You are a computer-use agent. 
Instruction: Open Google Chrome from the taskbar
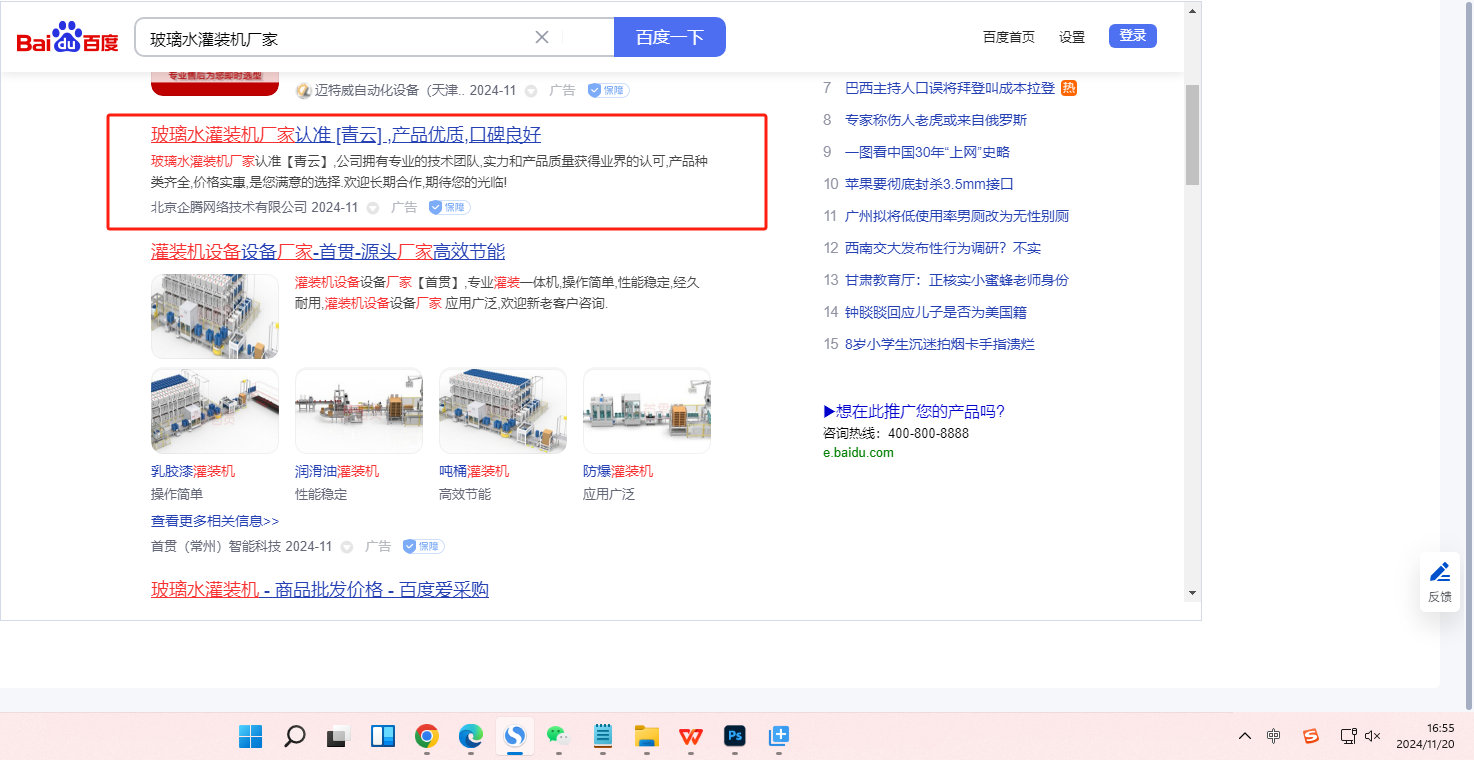coord(427,737)
